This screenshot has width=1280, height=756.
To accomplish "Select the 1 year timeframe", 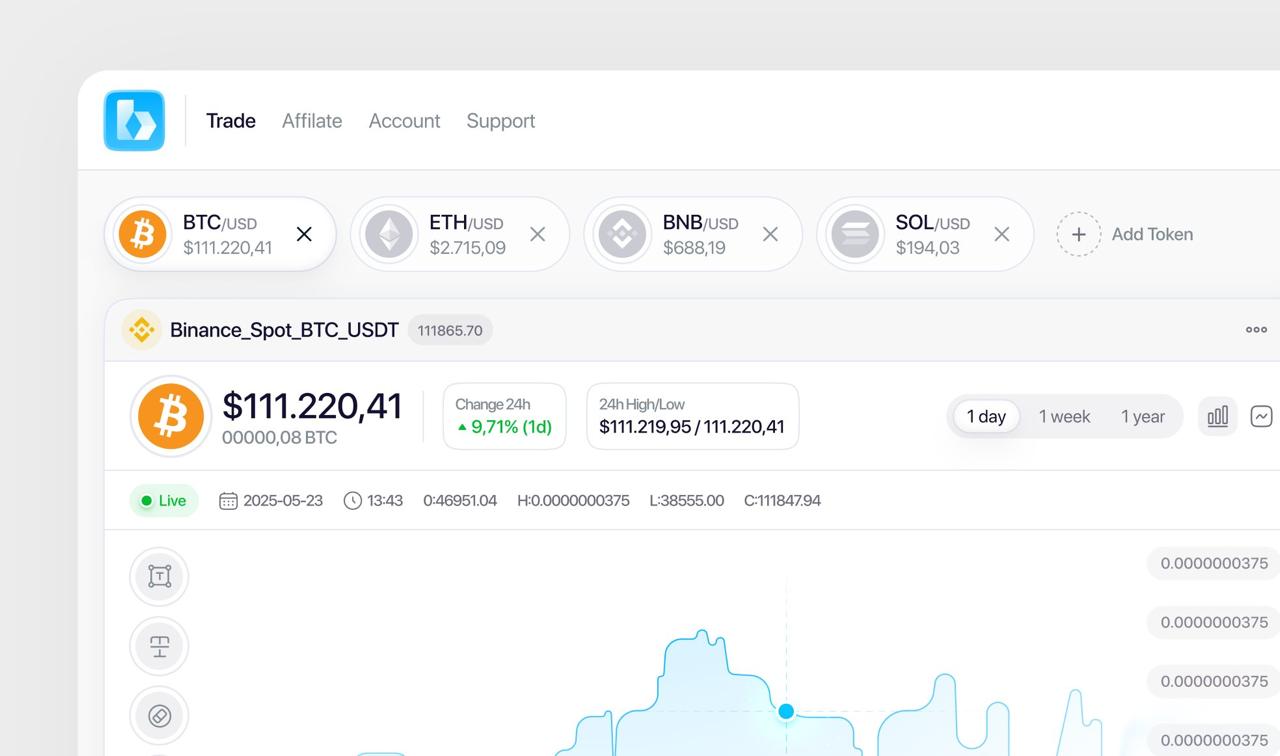I will tap(1143, 416).
